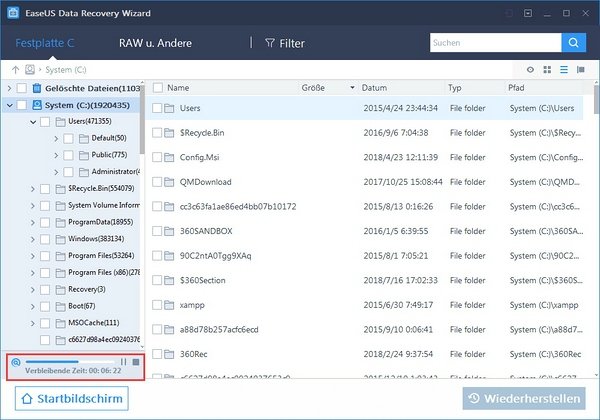600x420 pixels.
Task: Check the $360Section row checkbox
Action: pyautogui.click(x=157, y=280)
